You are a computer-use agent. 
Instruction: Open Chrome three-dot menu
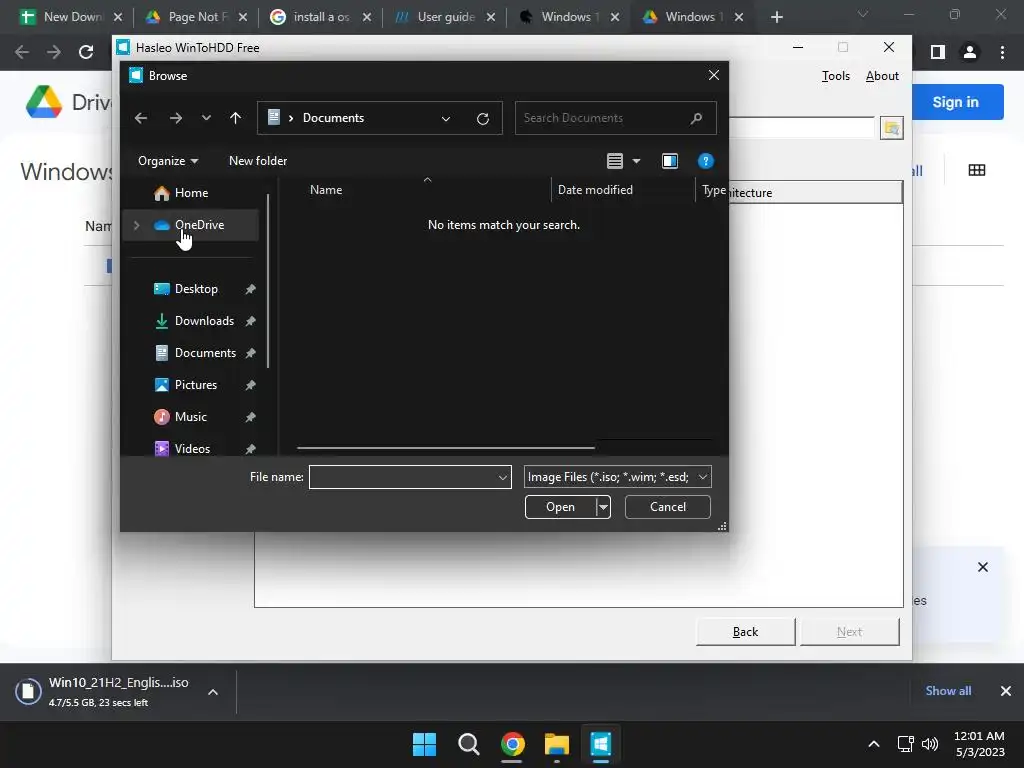1002,52
